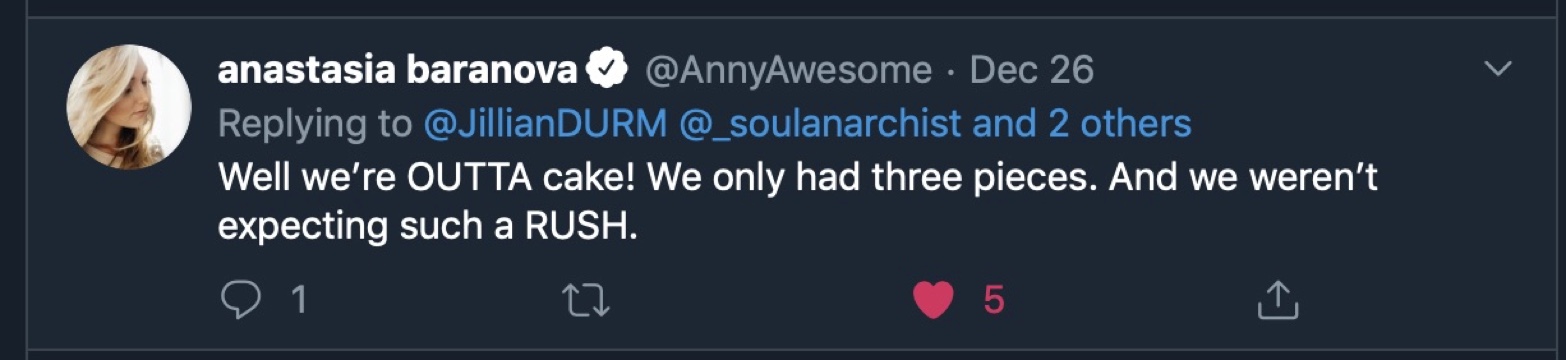This screenshot has width=1566, height=360.
Task: Click the "Replying to" label
Action: click(x=315, y=124)
